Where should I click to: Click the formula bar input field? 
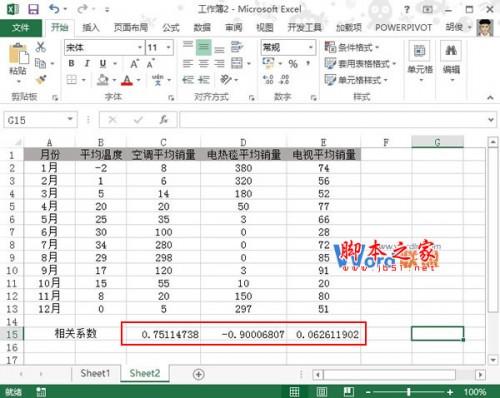pyautogui.click(x=333, y=120)
